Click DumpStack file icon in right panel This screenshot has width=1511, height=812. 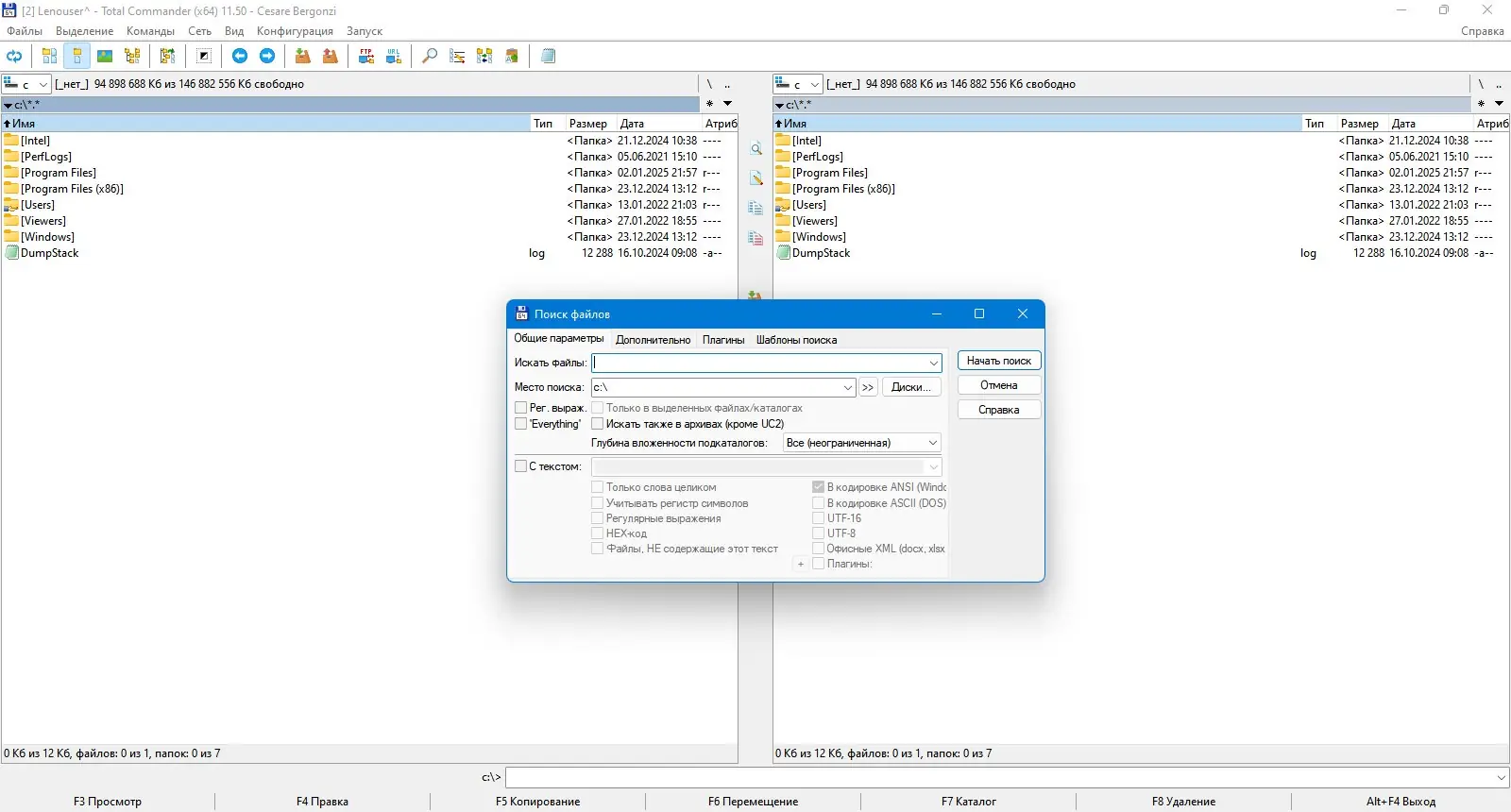783,253
